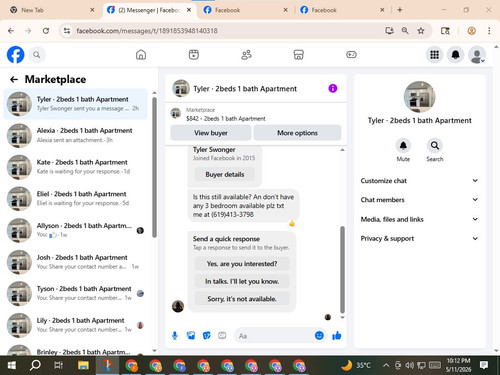Click the conversation list vertical scrollbar
This screenshot has width=500, height=375.
(x=154, y=167)
